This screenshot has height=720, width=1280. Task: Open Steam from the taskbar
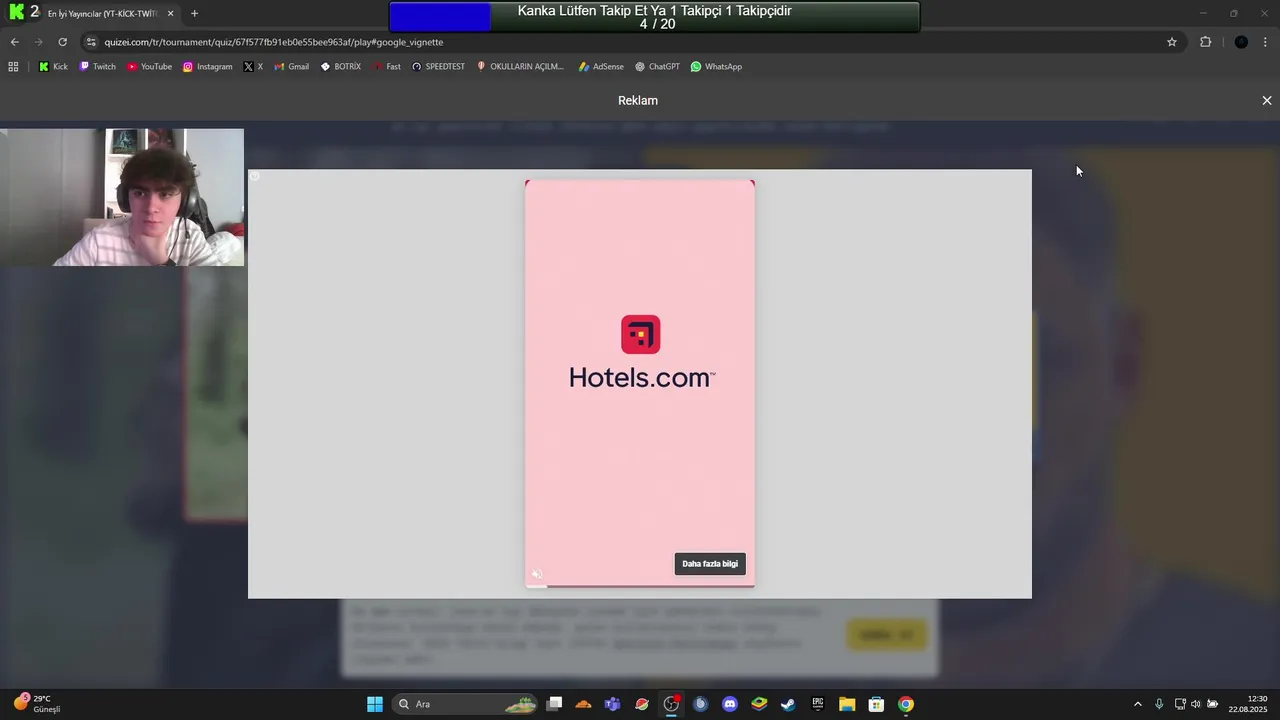click(x=788, y=704)
